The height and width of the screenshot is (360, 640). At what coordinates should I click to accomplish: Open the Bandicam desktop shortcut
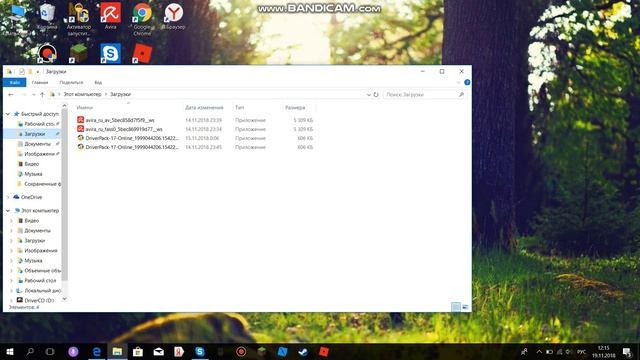pyautogui.click(x=47, y=53)
